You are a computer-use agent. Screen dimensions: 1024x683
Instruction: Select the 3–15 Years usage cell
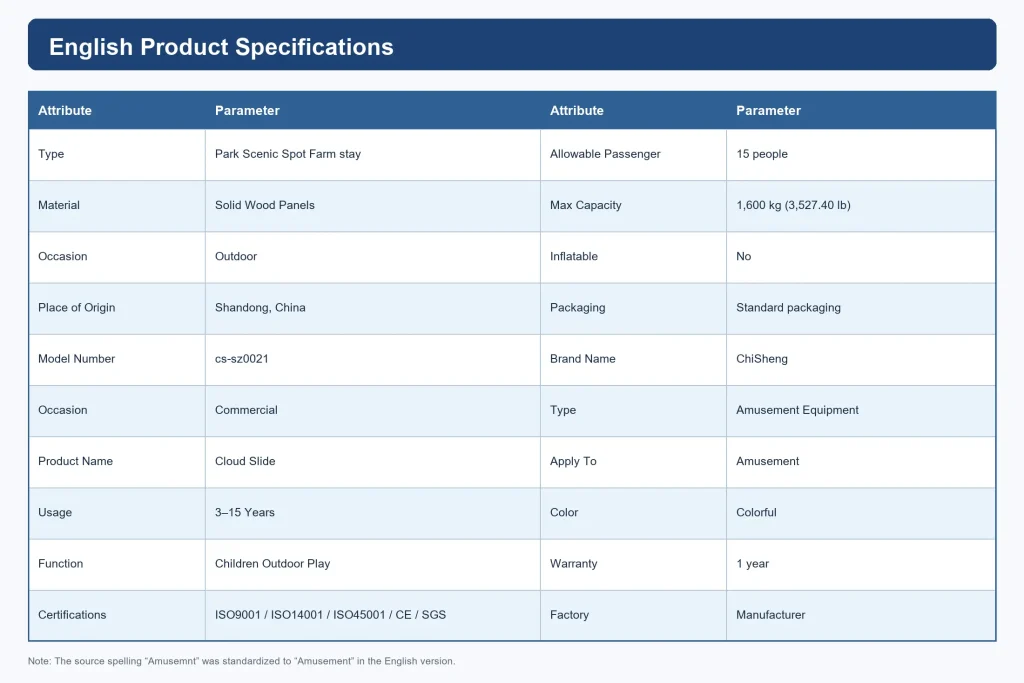373,513
